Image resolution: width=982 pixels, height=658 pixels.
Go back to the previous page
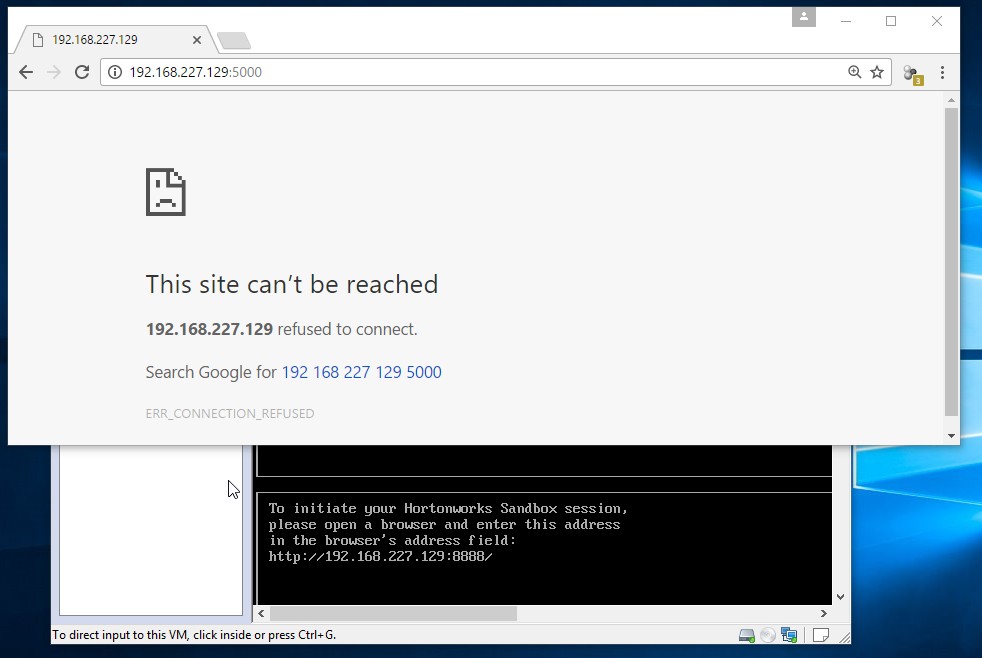tap(26, 72)
